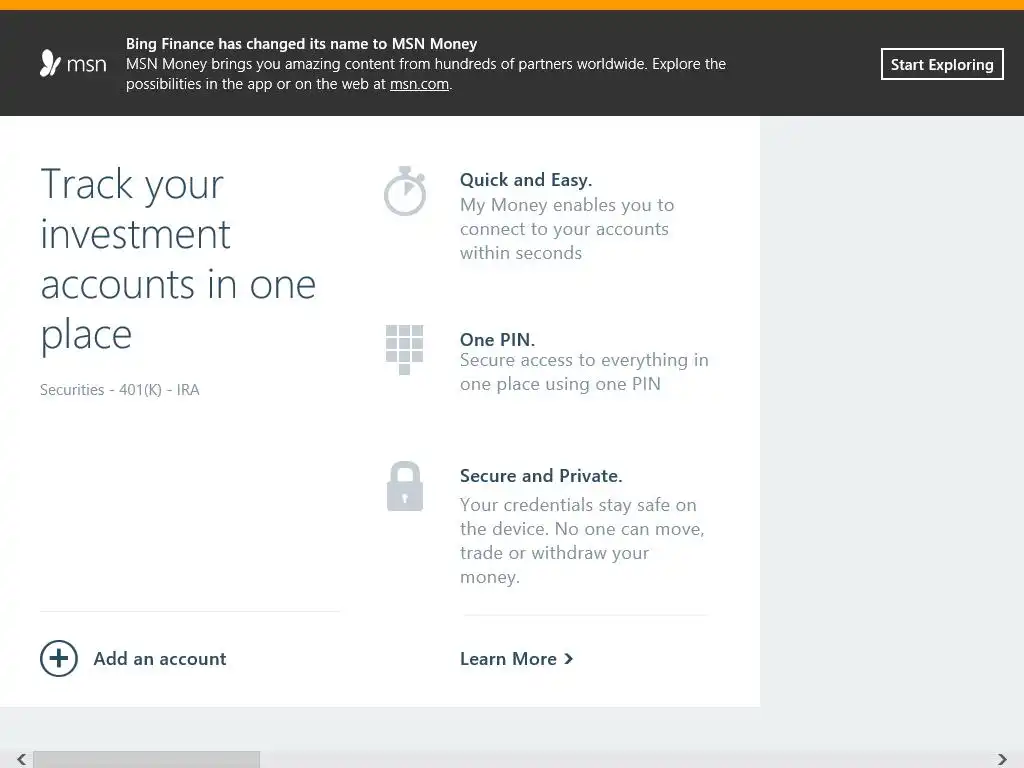Screen dimensions: 1024x768
Task: Click the keypad One PIN icon
Action: point(404,350)
